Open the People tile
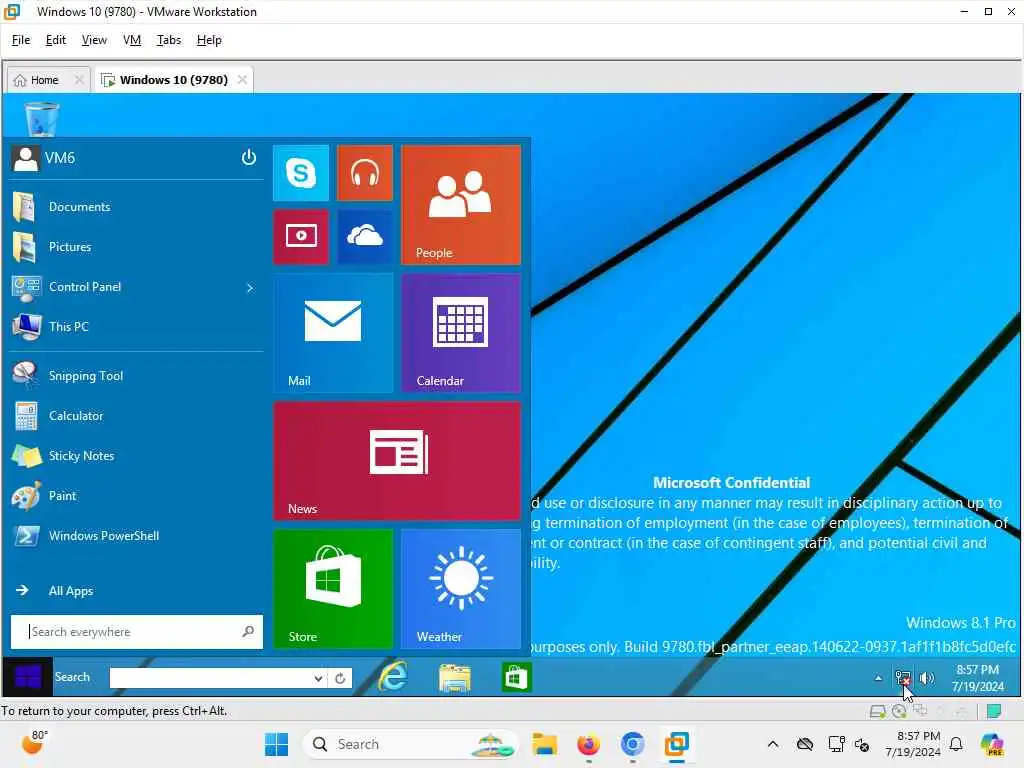 460,205
